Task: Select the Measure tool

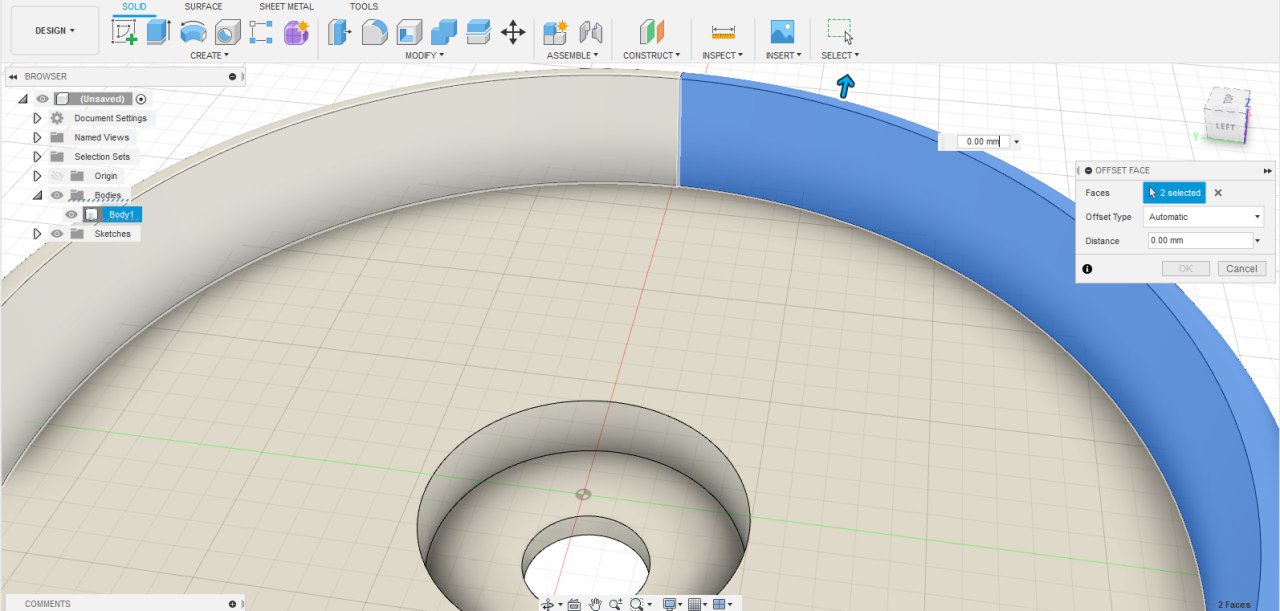Action: tap(723, 32)
